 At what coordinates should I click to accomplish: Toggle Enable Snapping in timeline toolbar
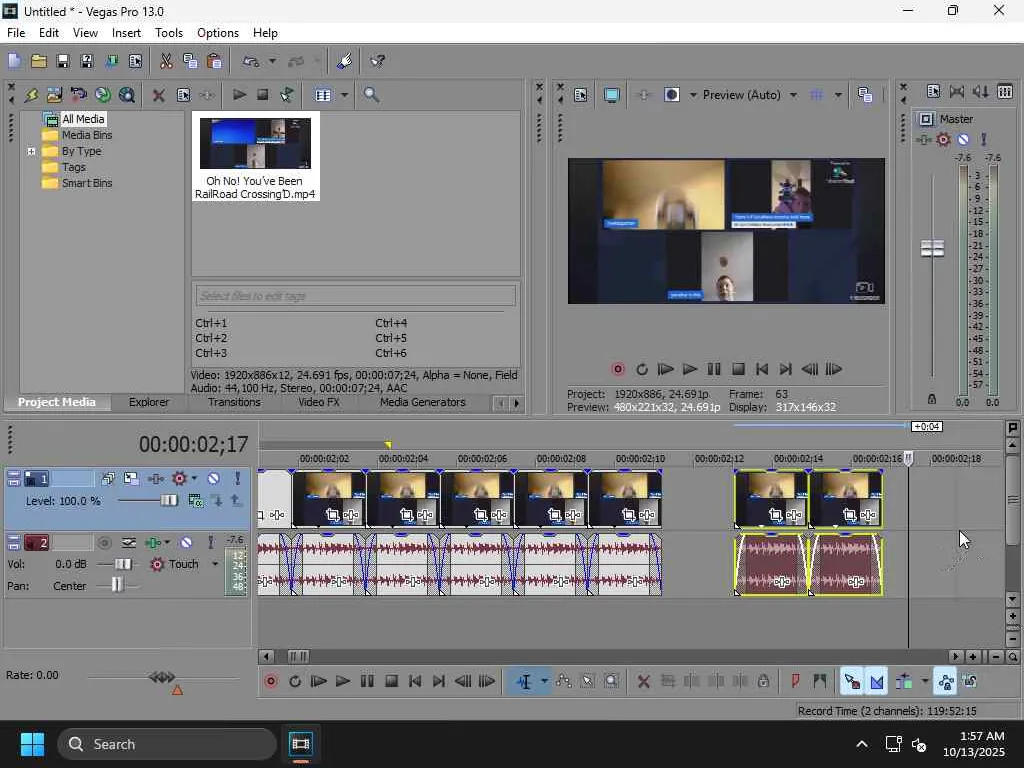[x=852, y=682]
